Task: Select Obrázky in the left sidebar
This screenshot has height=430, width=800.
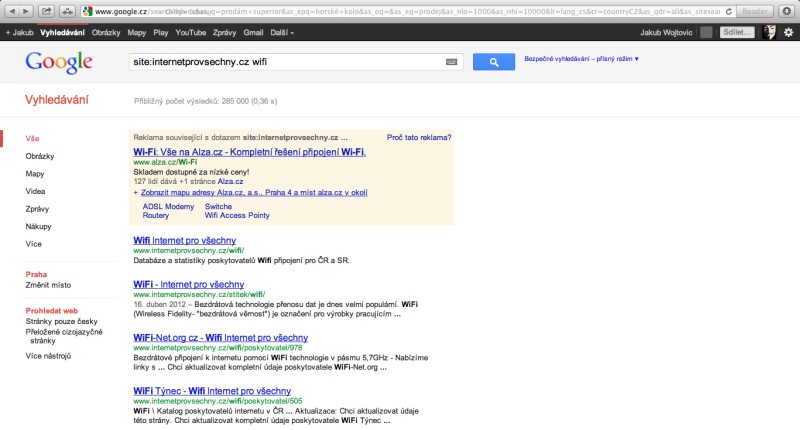Action: pyautogui.click(x=40, y=156)
